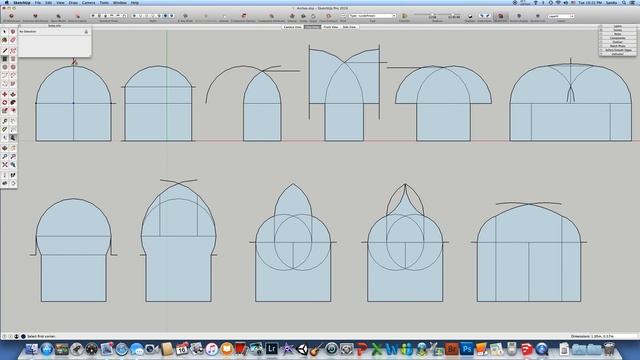Screen dimensions: 640x360
Task: Open the Model Info toolbar item
Action: (500, 17)
